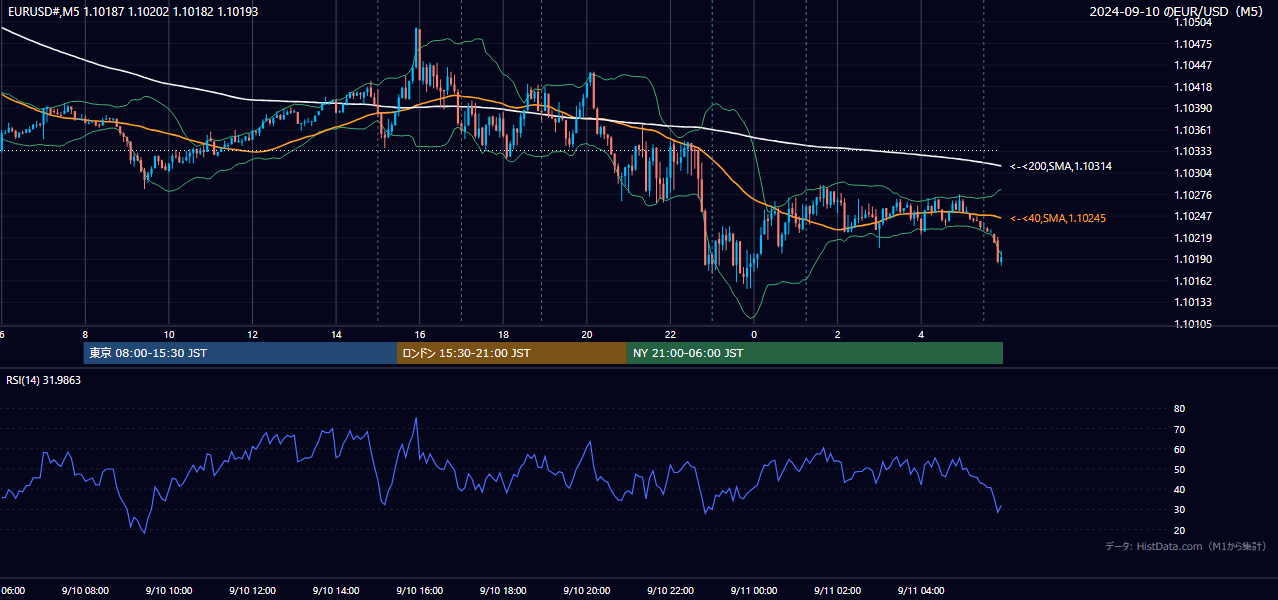Click the RSI(14) 31.9863 label
1278x600 pixels.
point(44,380)
